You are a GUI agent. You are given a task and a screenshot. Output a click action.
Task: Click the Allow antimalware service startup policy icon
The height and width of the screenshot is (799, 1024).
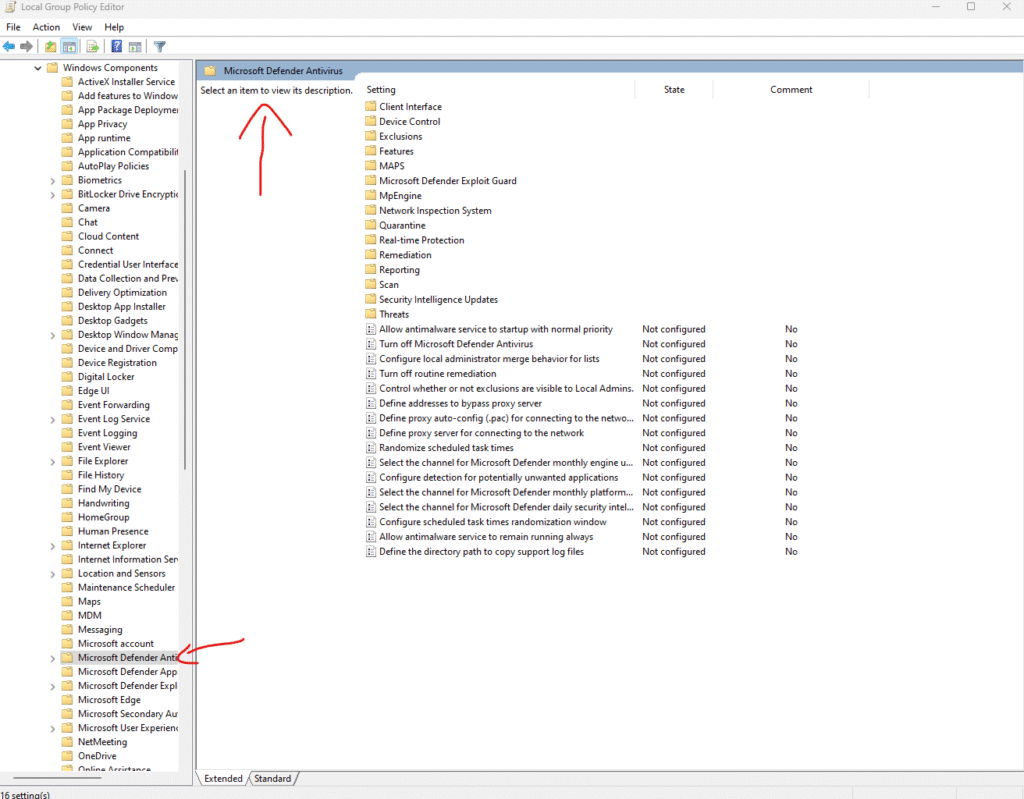[371, 329]
